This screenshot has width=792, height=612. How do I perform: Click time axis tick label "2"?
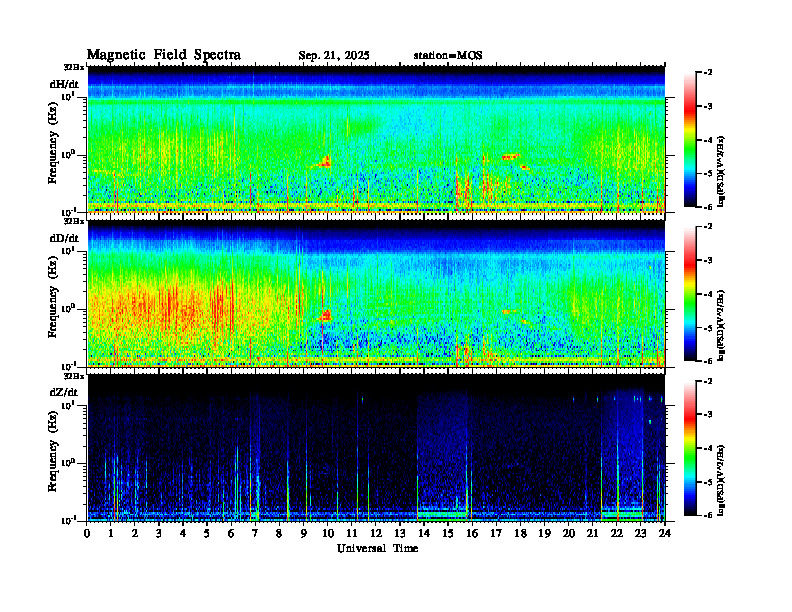[135, 533]
